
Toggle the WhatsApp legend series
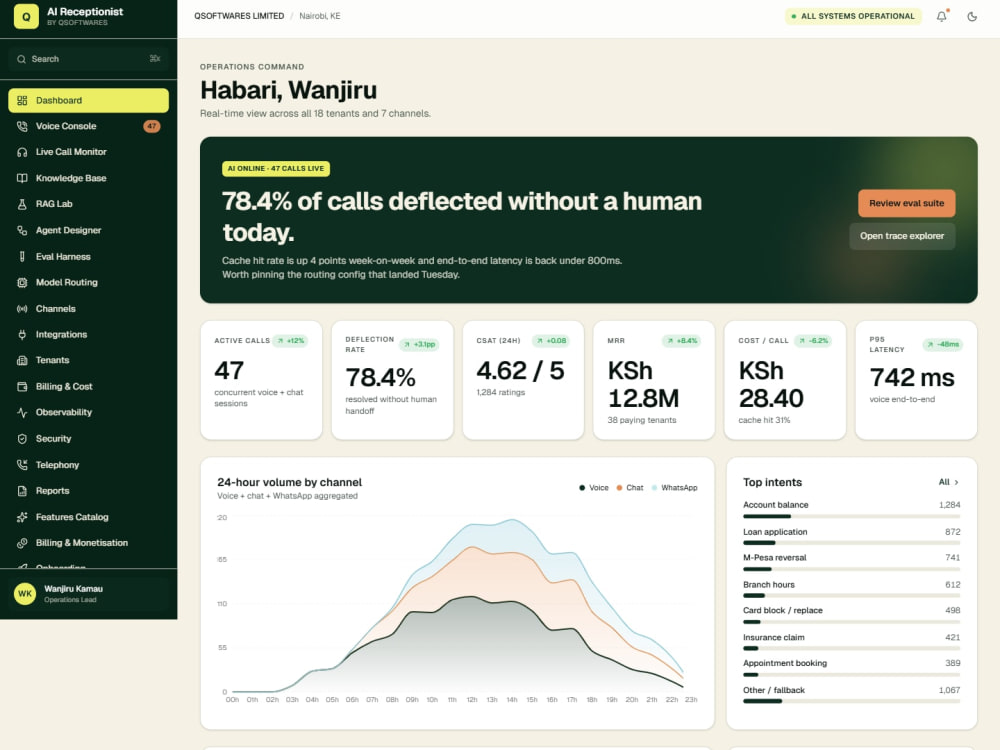tap(675, 488)
